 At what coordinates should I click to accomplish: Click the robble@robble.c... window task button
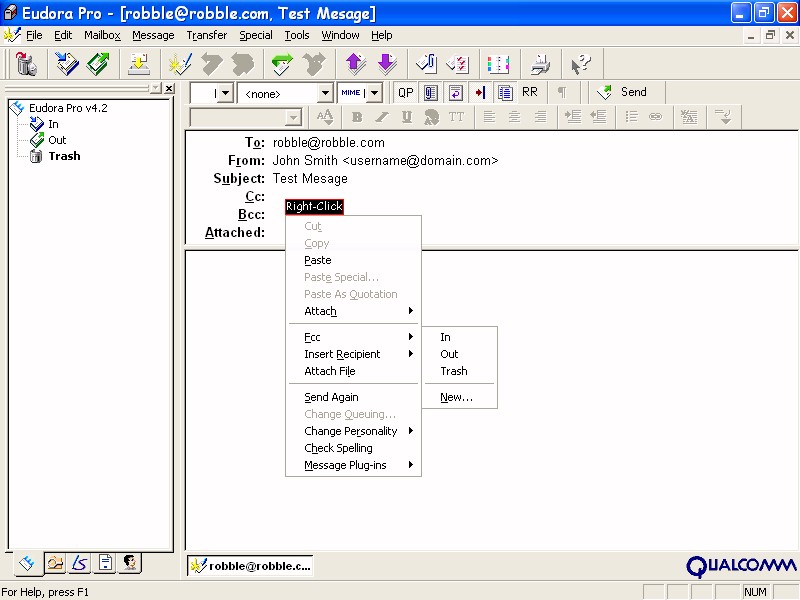point(250,565)
